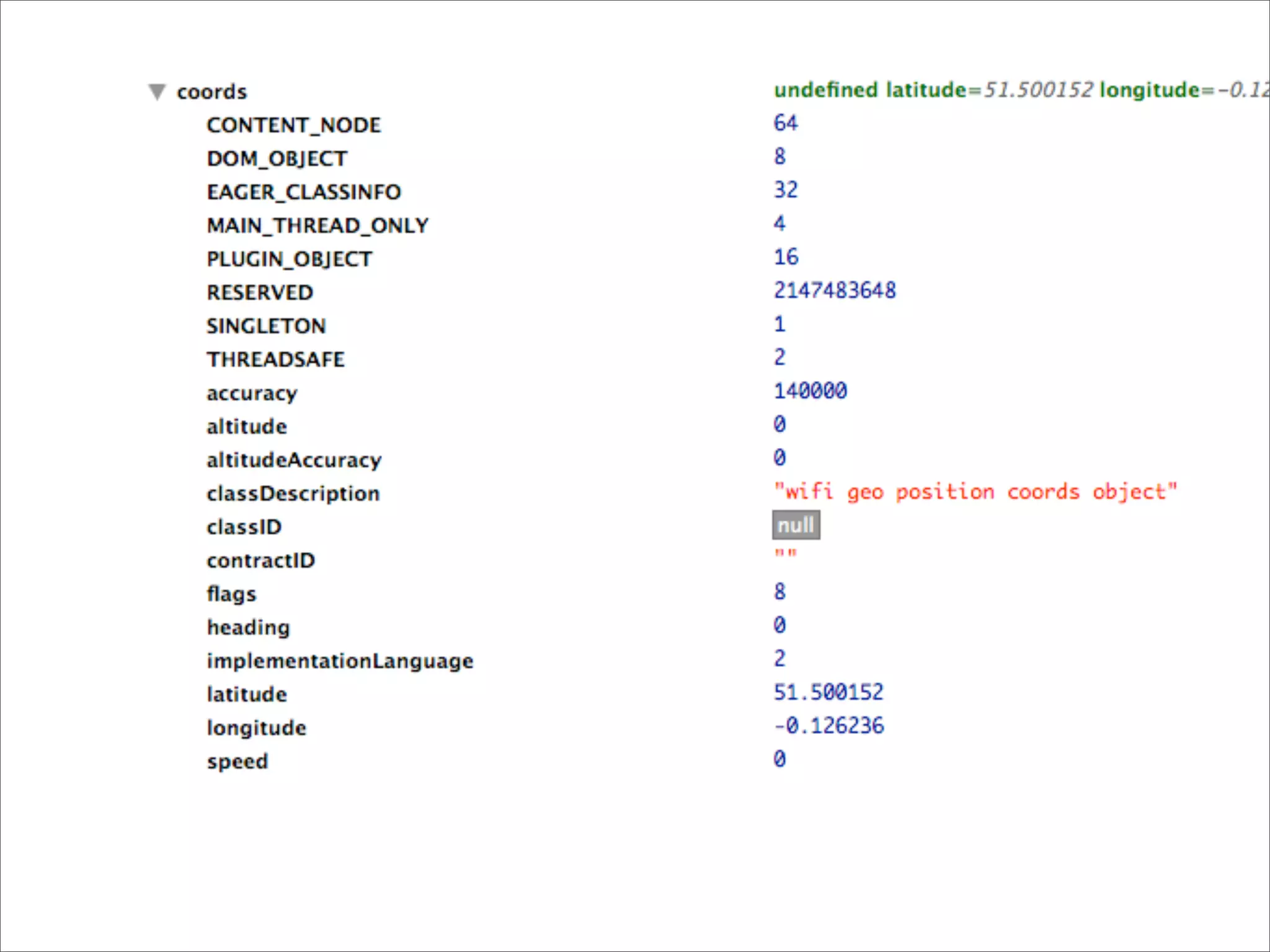Click the THREADSAFE property name
The width and height of the screenshot is (1270, 952).
(x=275, y=359)
